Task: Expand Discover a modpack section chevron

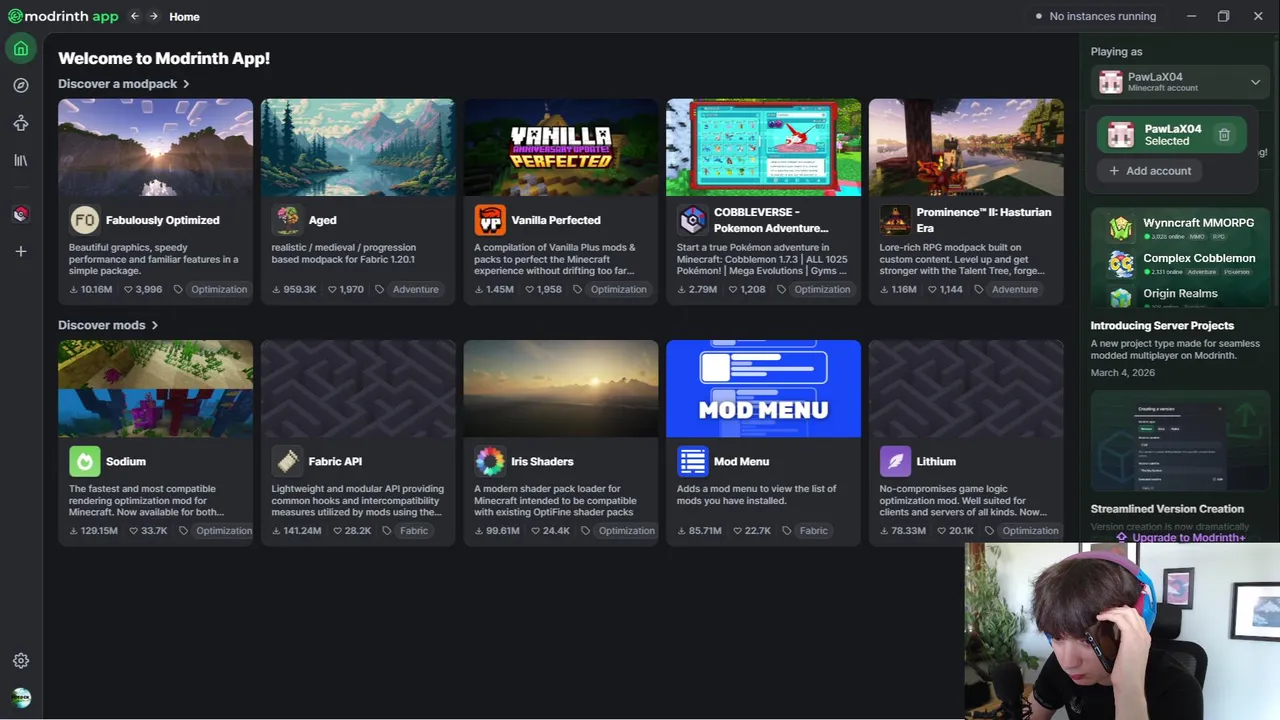Action: click(x=186, y=84)
